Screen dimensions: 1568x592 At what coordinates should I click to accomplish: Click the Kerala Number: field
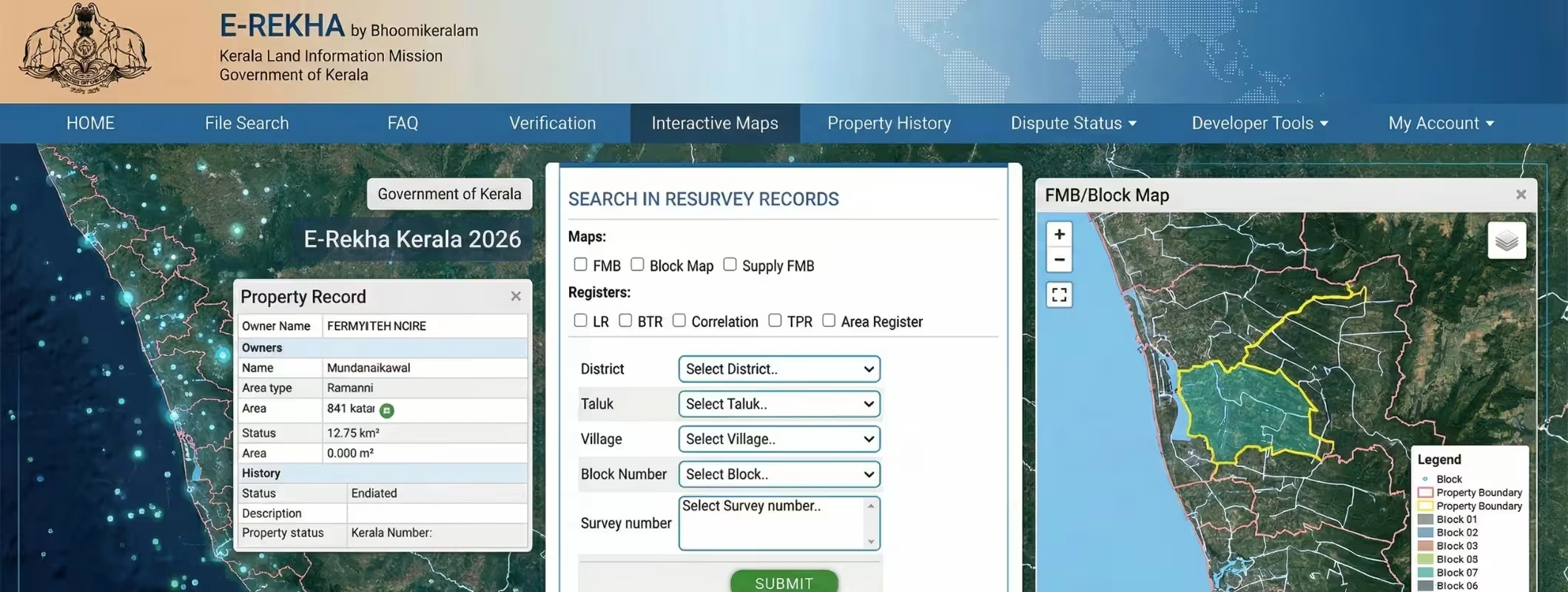[x=391, y=533]
